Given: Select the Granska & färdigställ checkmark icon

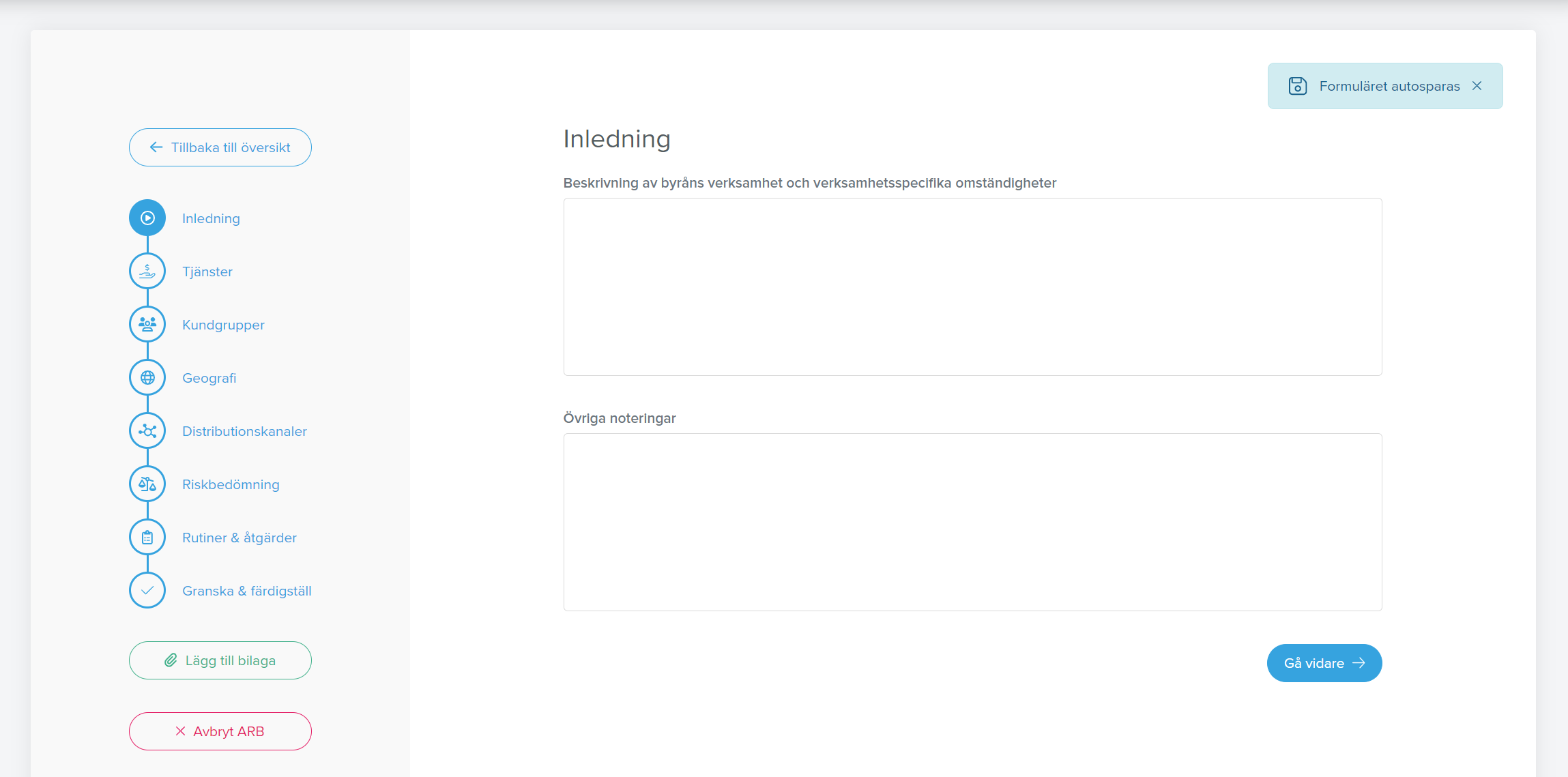Looking at the screenshot, I should pyautogui.click(x=147, y=591).
